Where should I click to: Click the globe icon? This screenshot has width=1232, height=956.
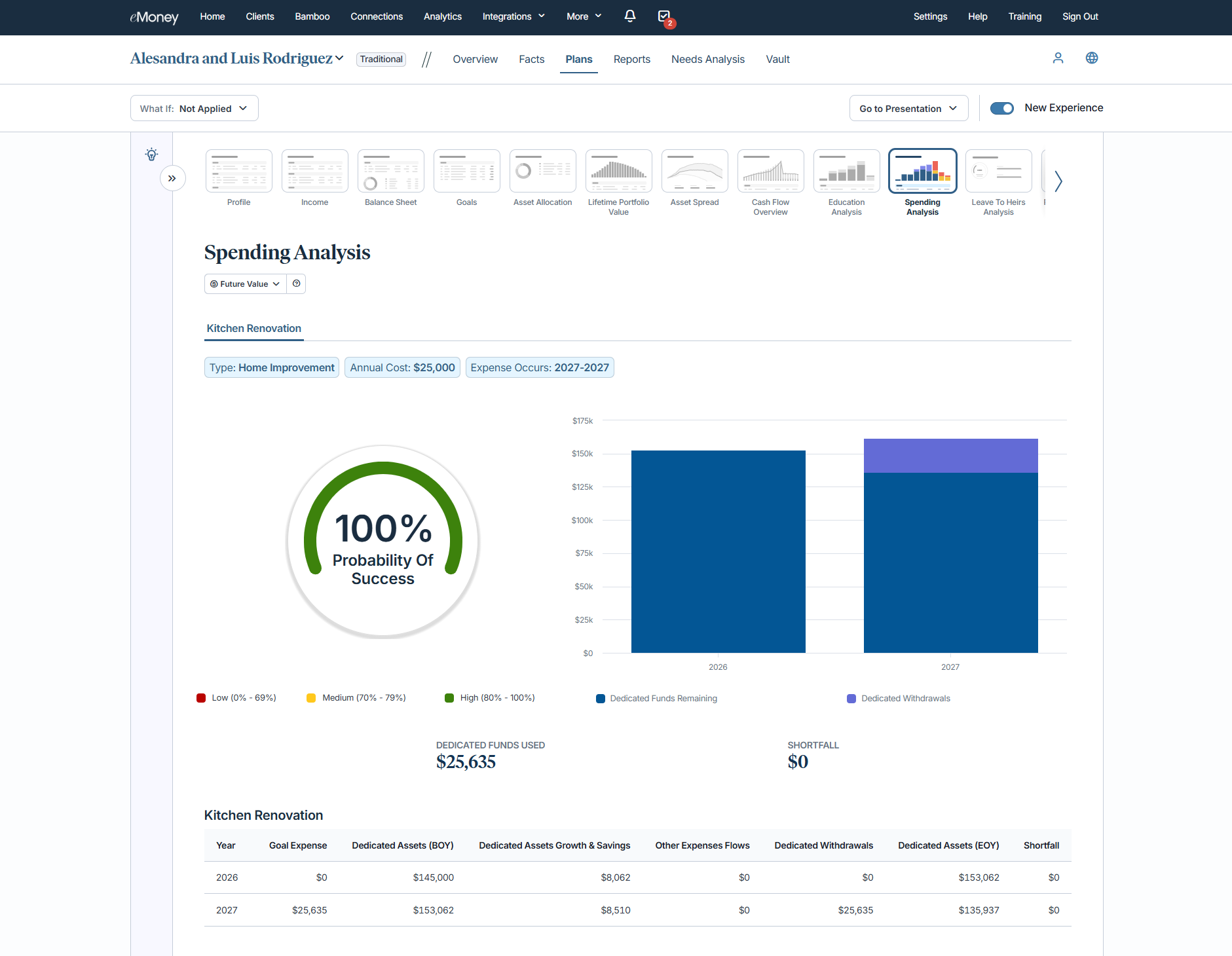(x=1092, y=58)
